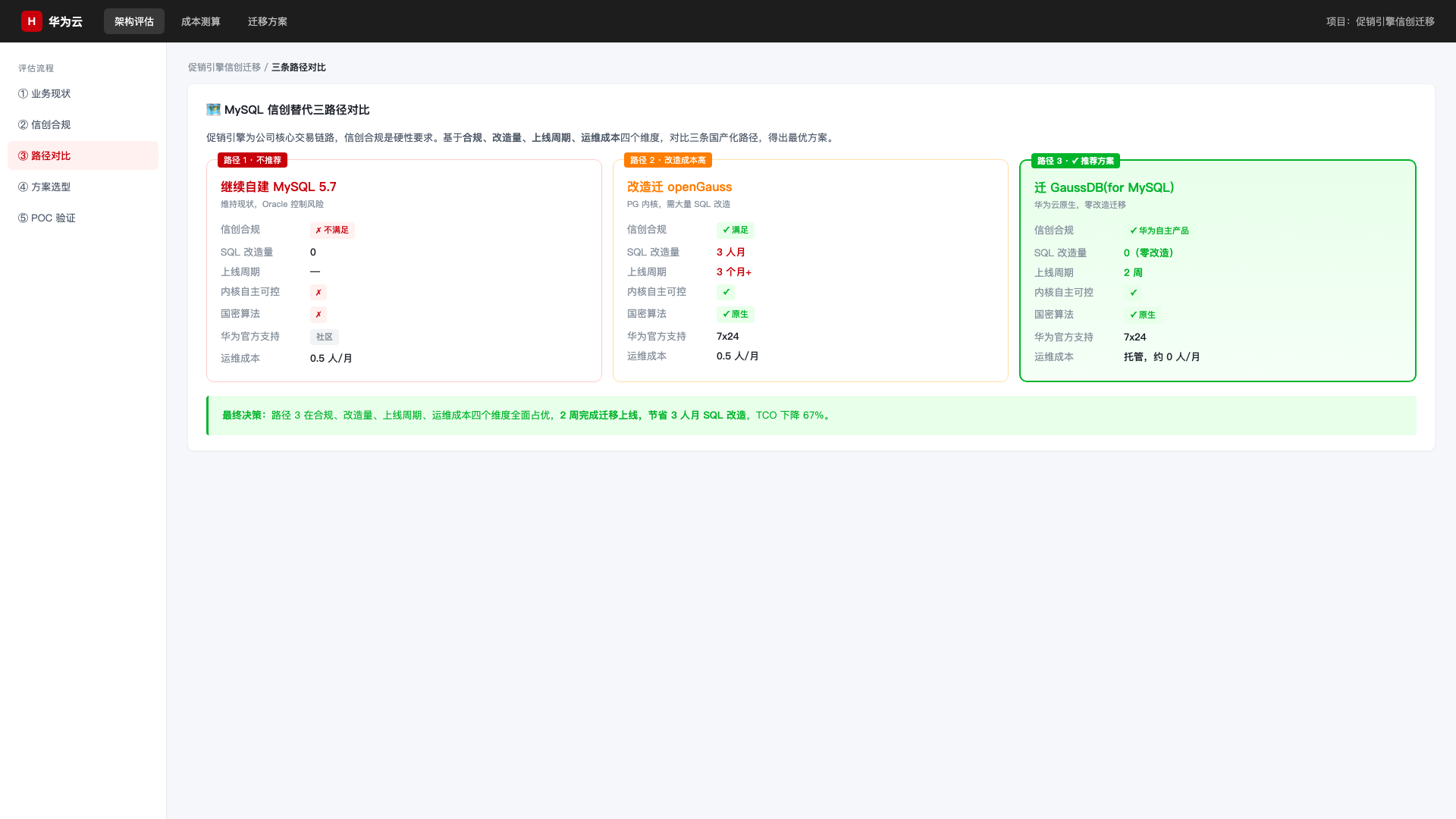Open the 架构评估 tab
This screenshot has width=1456, height=819.
tap(134, 21)
